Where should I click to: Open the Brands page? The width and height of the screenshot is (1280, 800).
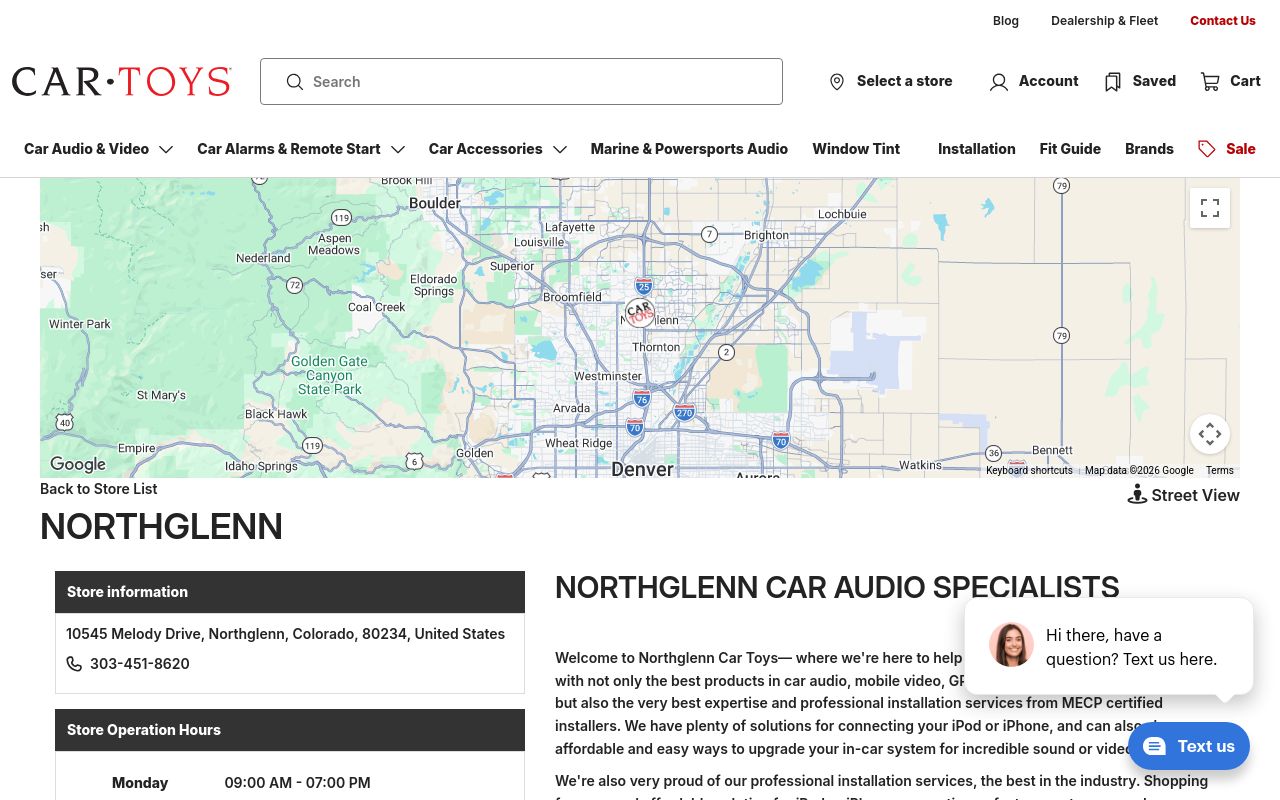pos(1149,149)
